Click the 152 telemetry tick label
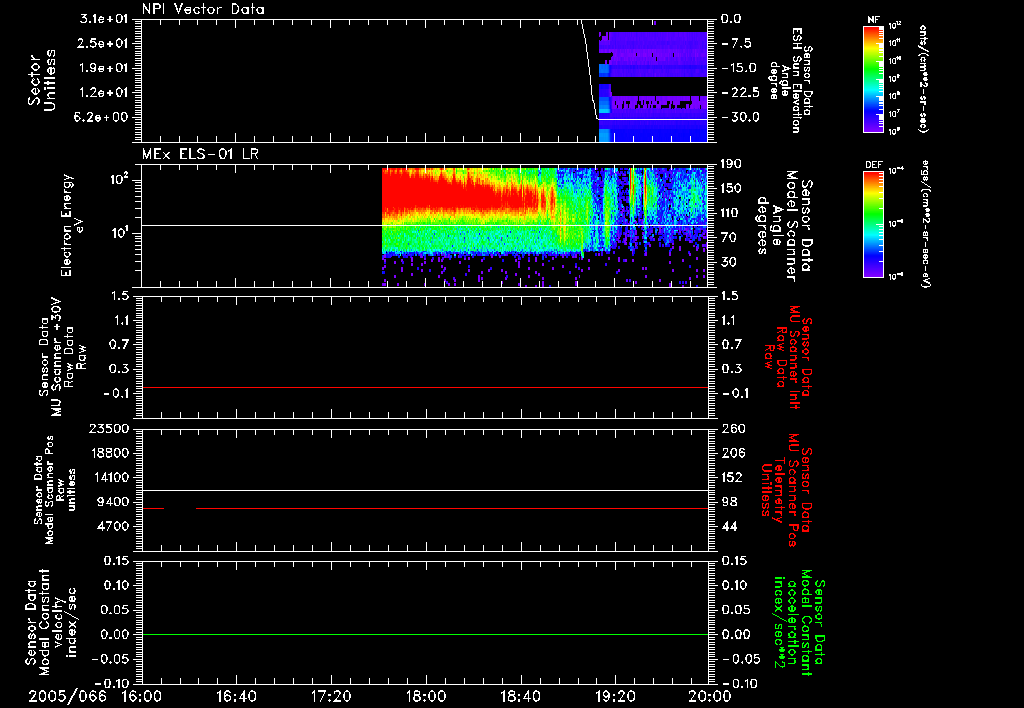 pyautogui.click(x=733, y=477)
